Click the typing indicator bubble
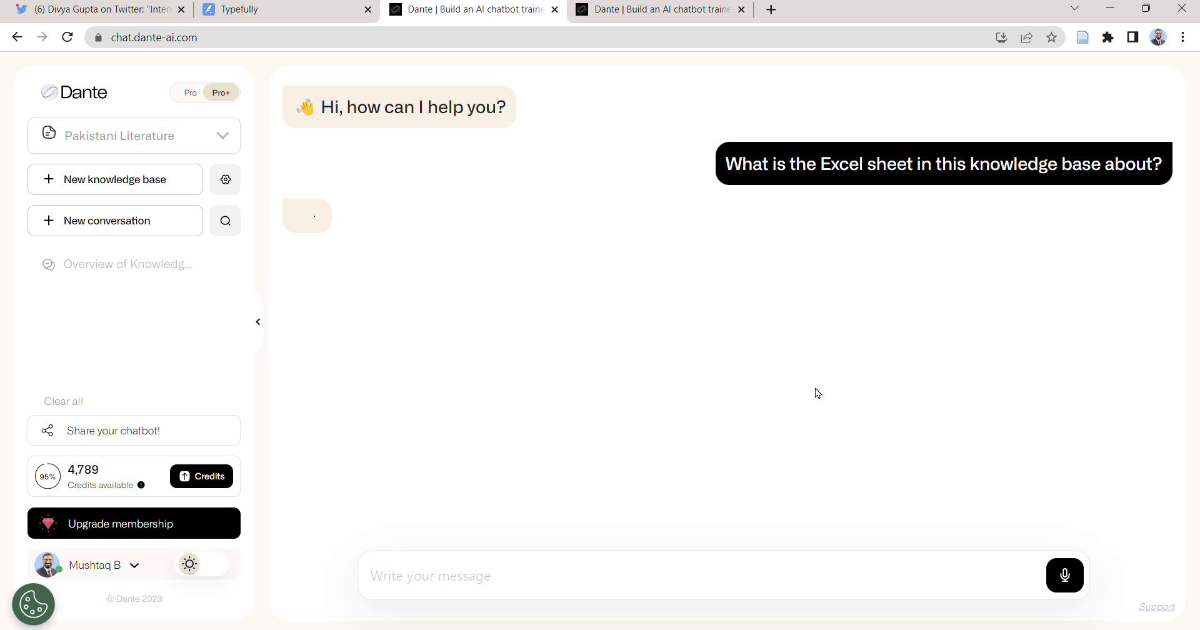This screenshot has width=1200, height=630. pyautogui.click(x=307, y=216)
